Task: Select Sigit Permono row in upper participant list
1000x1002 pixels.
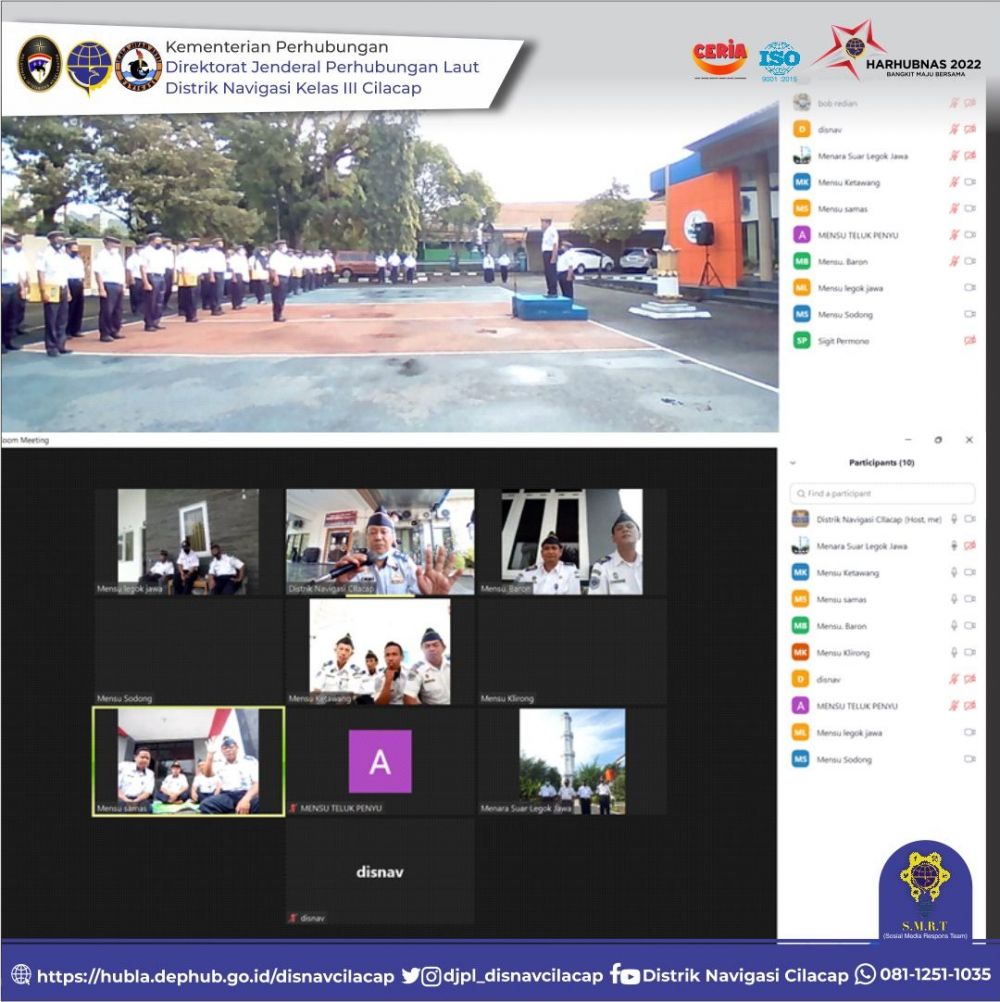Action: tap(884, 341)
